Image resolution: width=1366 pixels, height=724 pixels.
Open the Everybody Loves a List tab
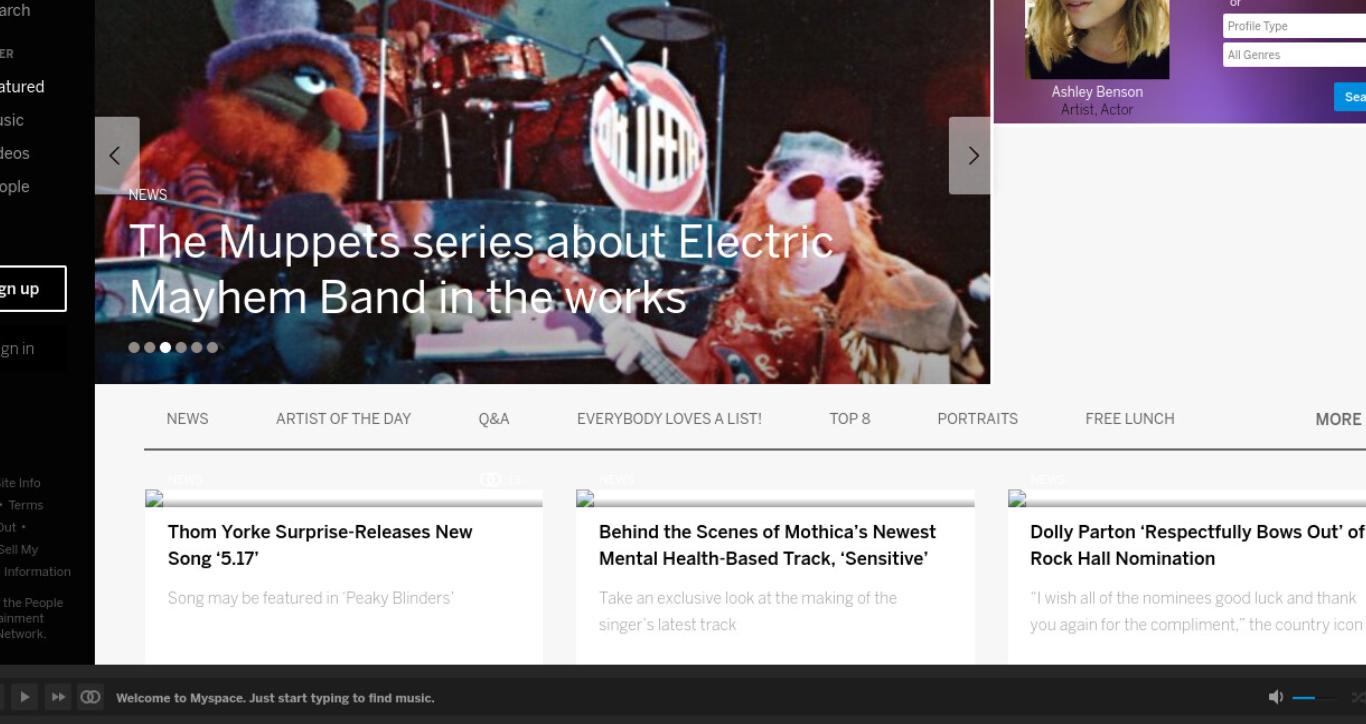(x=669, y=419)
